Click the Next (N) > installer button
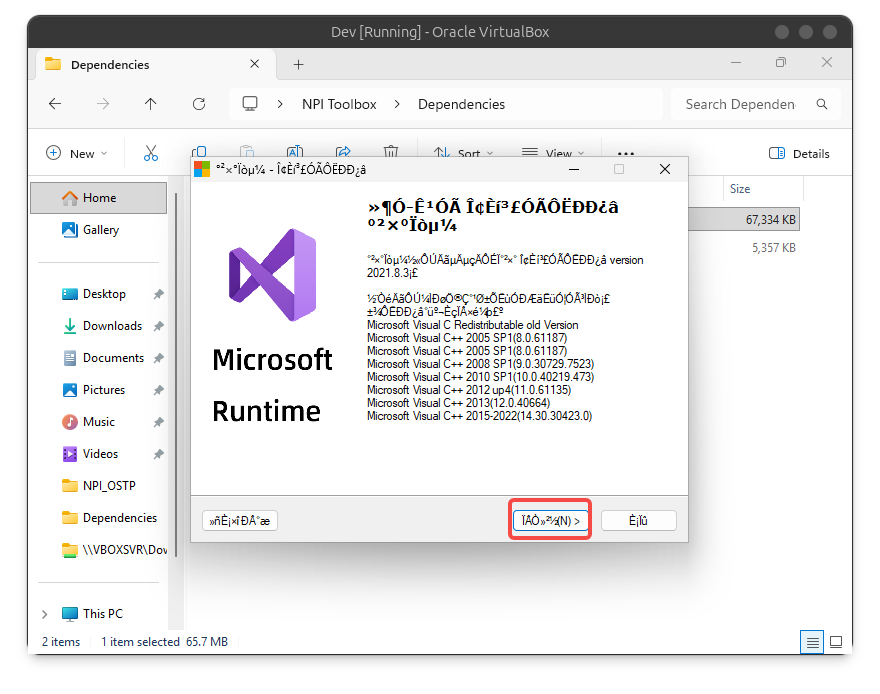Image resolution: width=880 pixels, height=694 pixels. click(x=550, y=520)
